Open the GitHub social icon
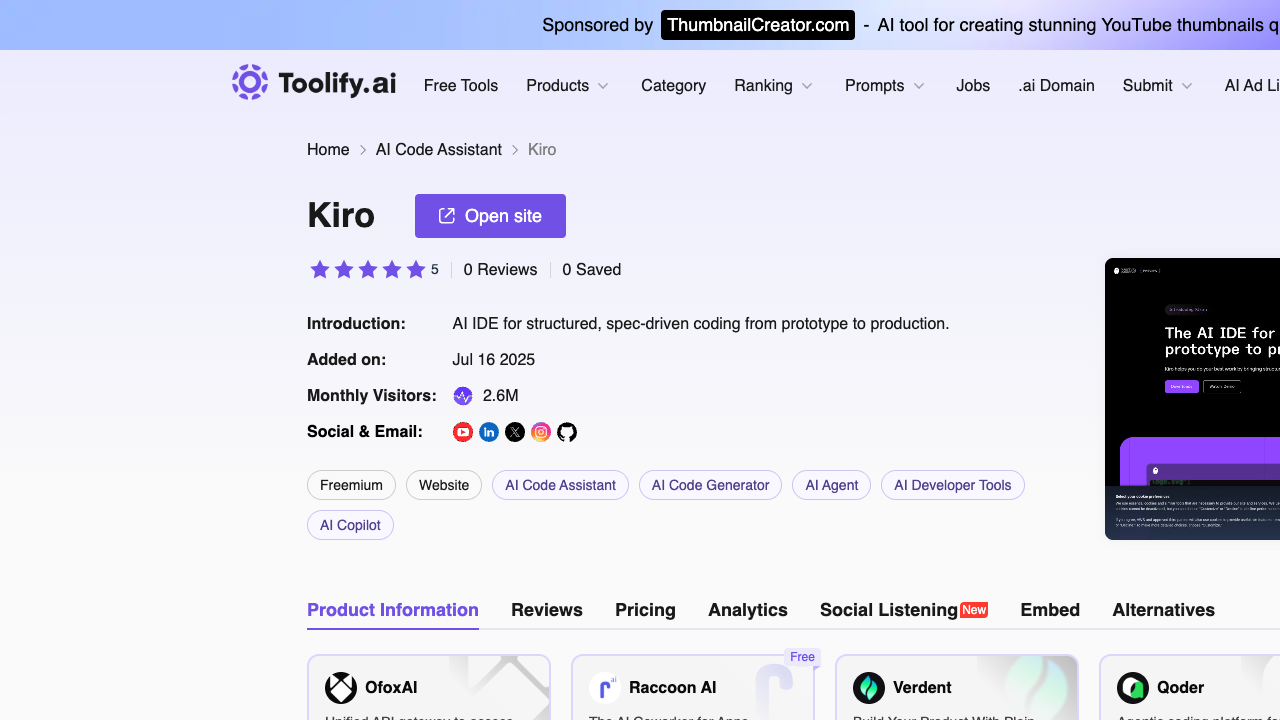 pyautogui.click(x=567, y=432)
